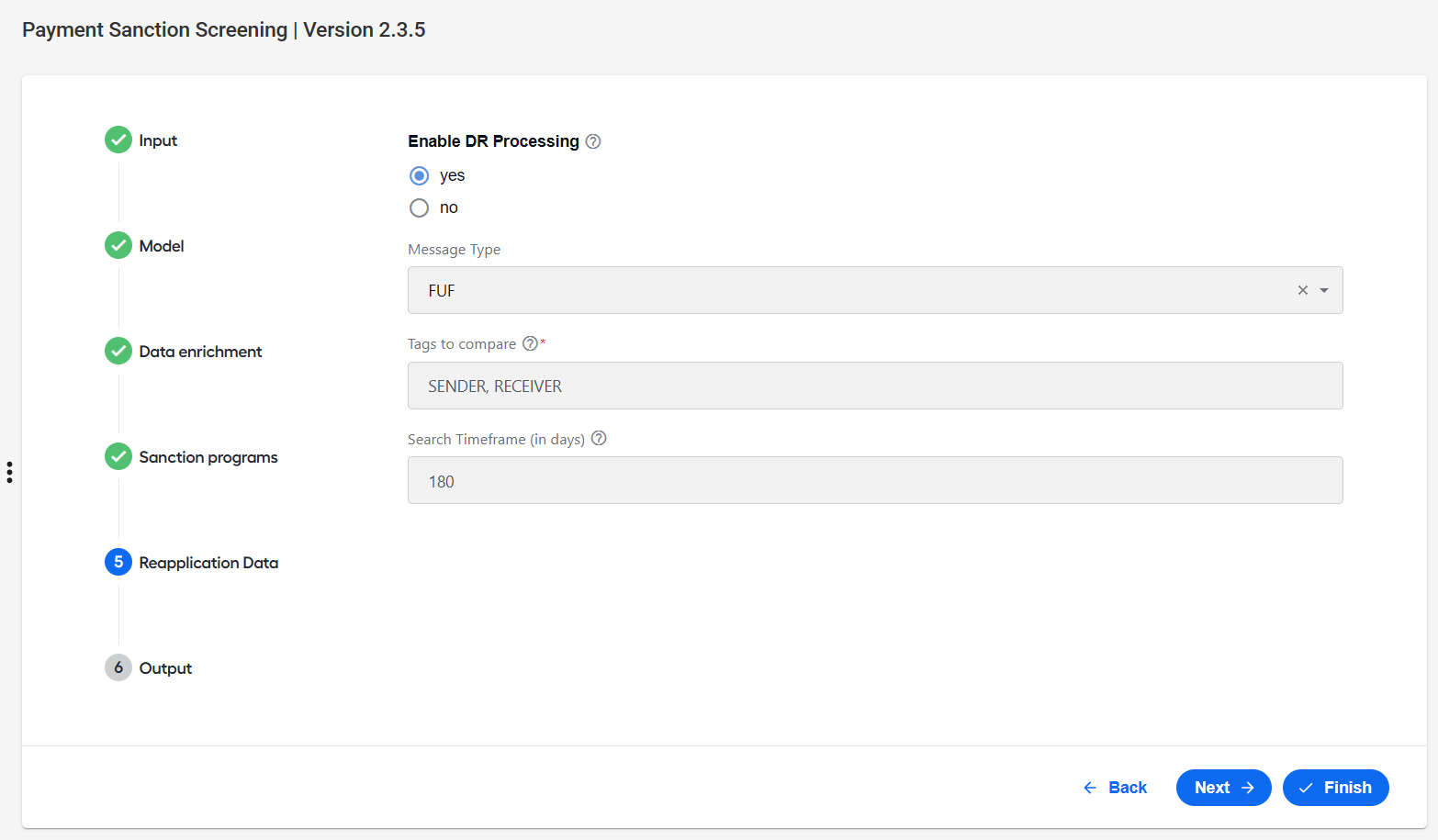This screenshot has height=840, width=1438.
Task: Click the Enable DR Processing help icon
Action: click(x=593, y=141)
